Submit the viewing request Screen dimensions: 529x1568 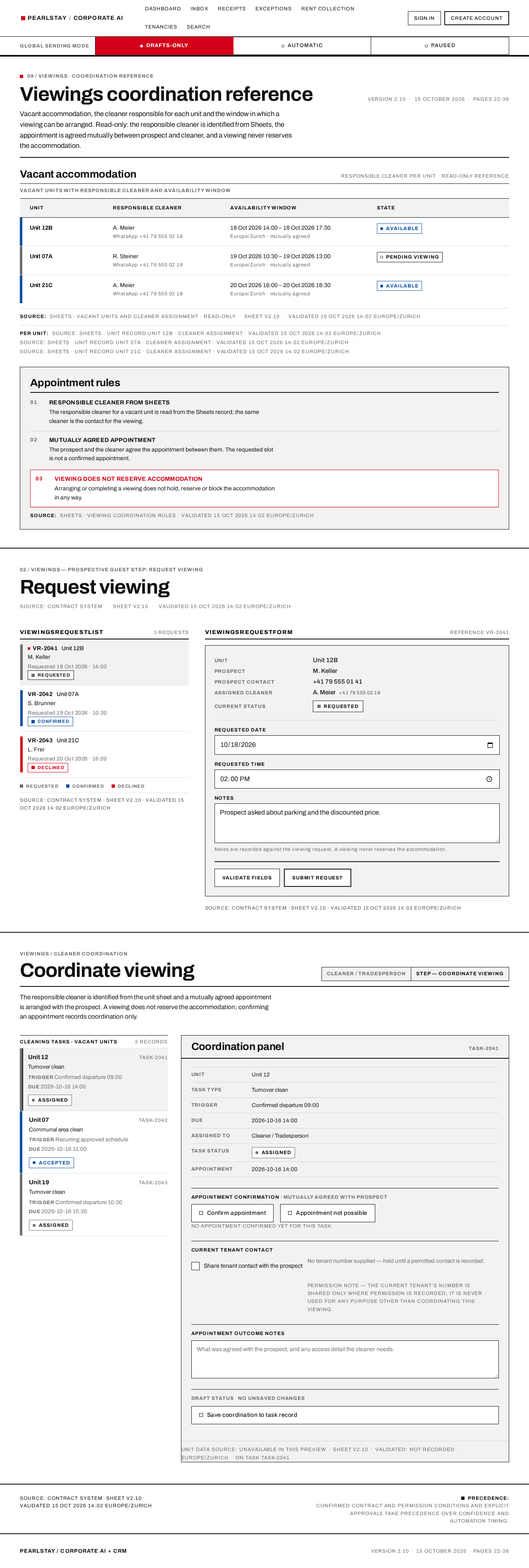tap(317, 878)
